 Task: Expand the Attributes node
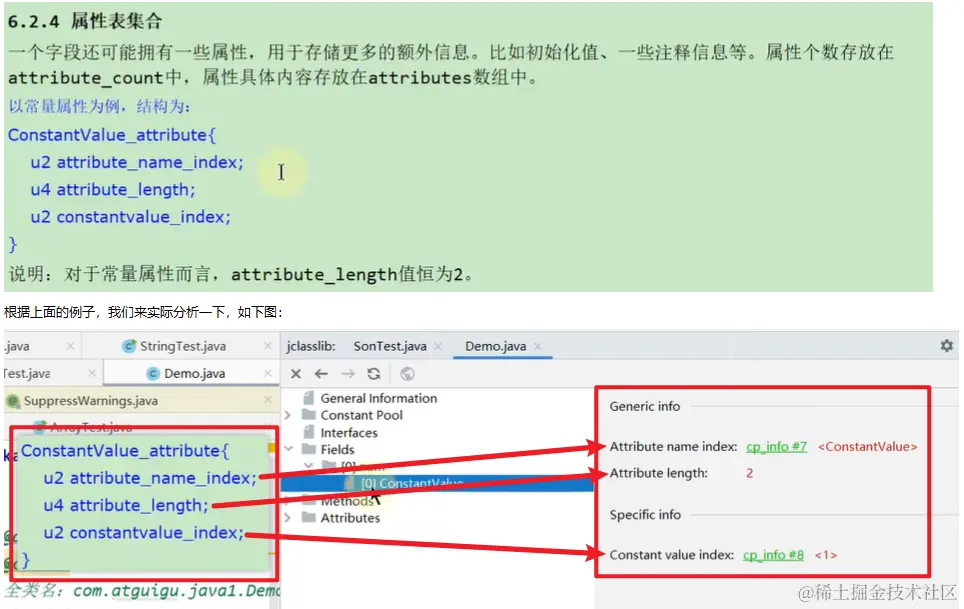click(287, 517)
